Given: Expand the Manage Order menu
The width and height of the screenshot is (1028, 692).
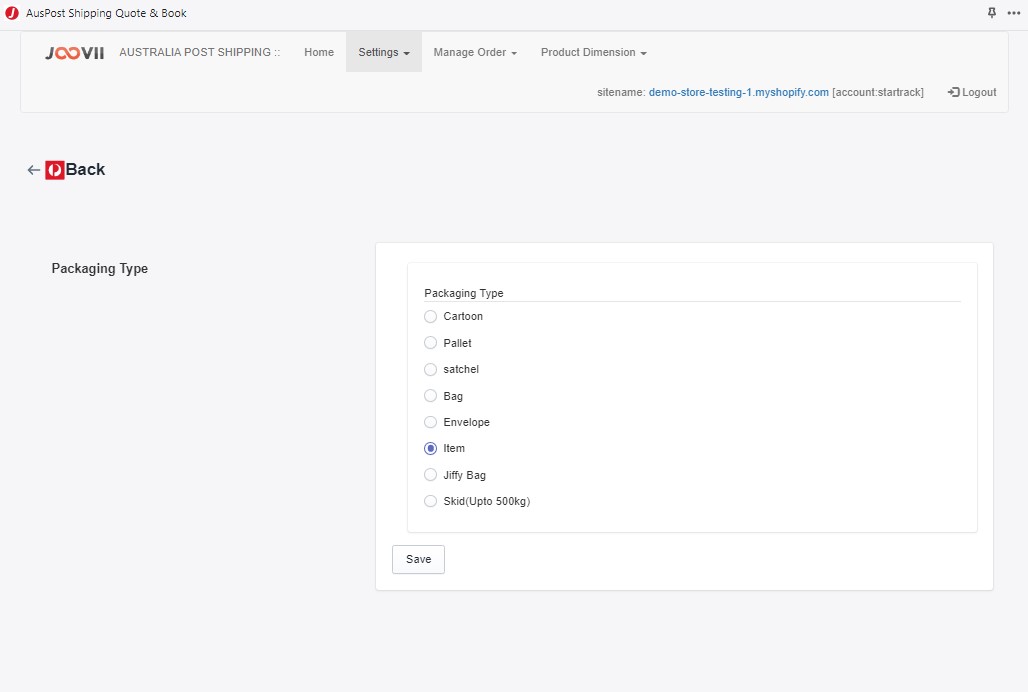Looking at the screenshot, I should 475,52.
